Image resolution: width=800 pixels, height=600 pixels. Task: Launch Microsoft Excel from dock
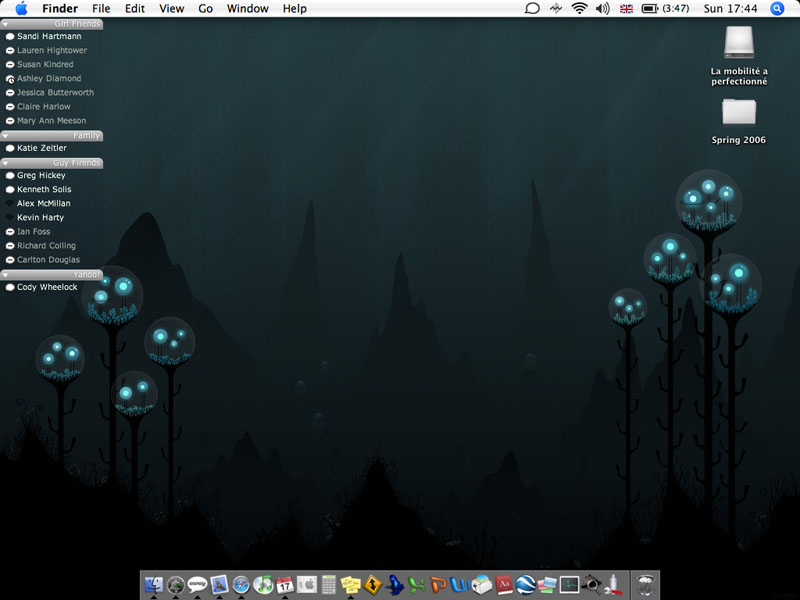[416, 585]
